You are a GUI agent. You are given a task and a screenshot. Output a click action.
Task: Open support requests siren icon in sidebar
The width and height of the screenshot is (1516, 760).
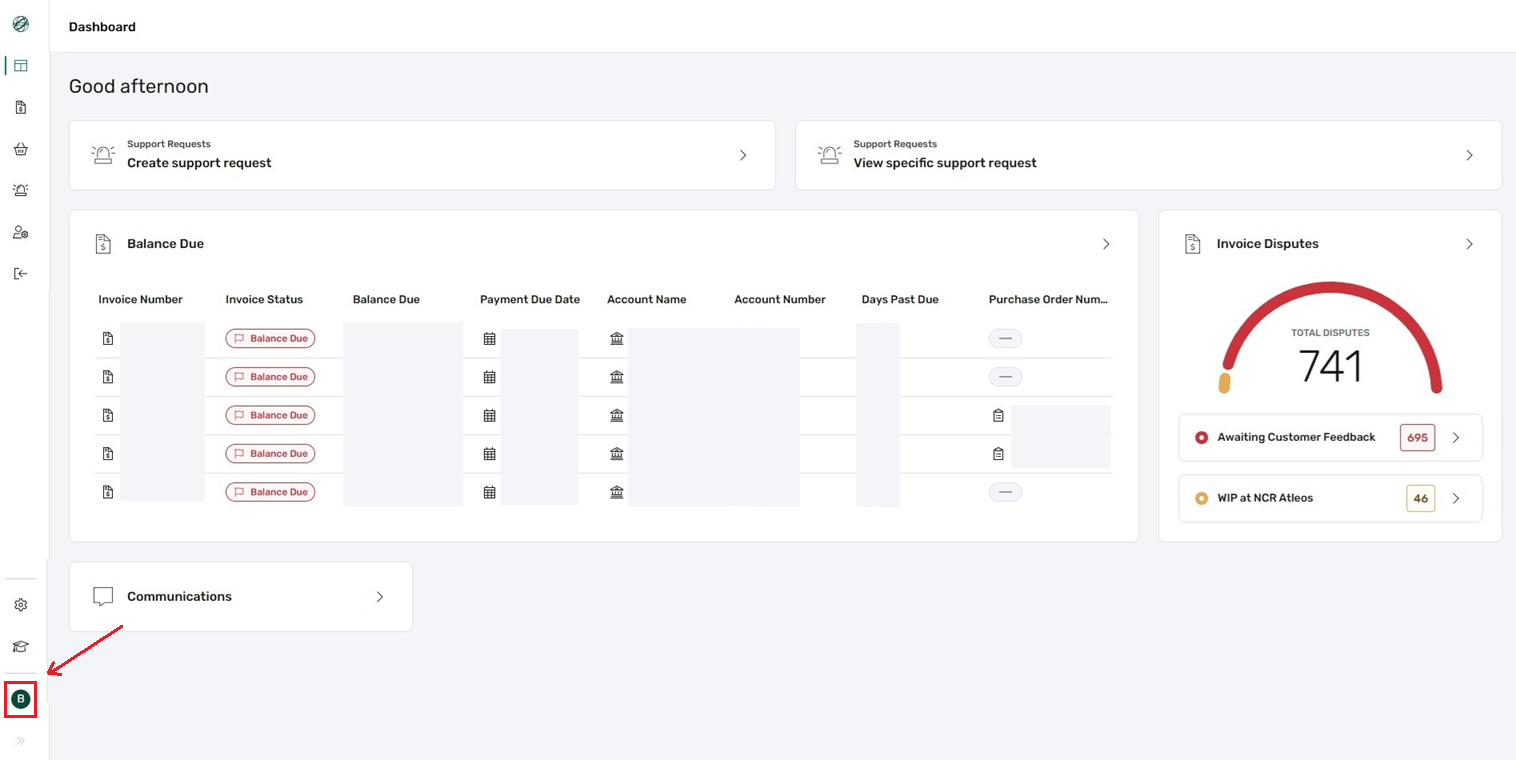20,190
